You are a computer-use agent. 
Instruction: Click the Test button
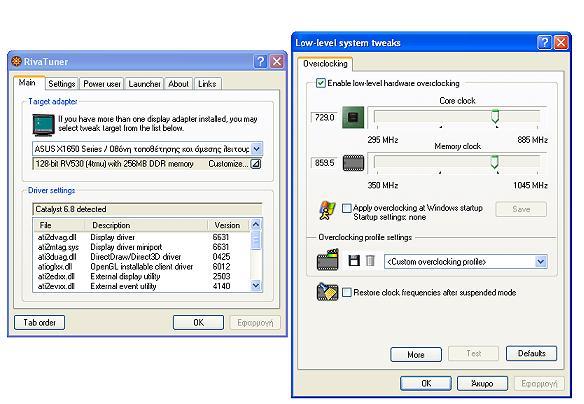[474, 353]
